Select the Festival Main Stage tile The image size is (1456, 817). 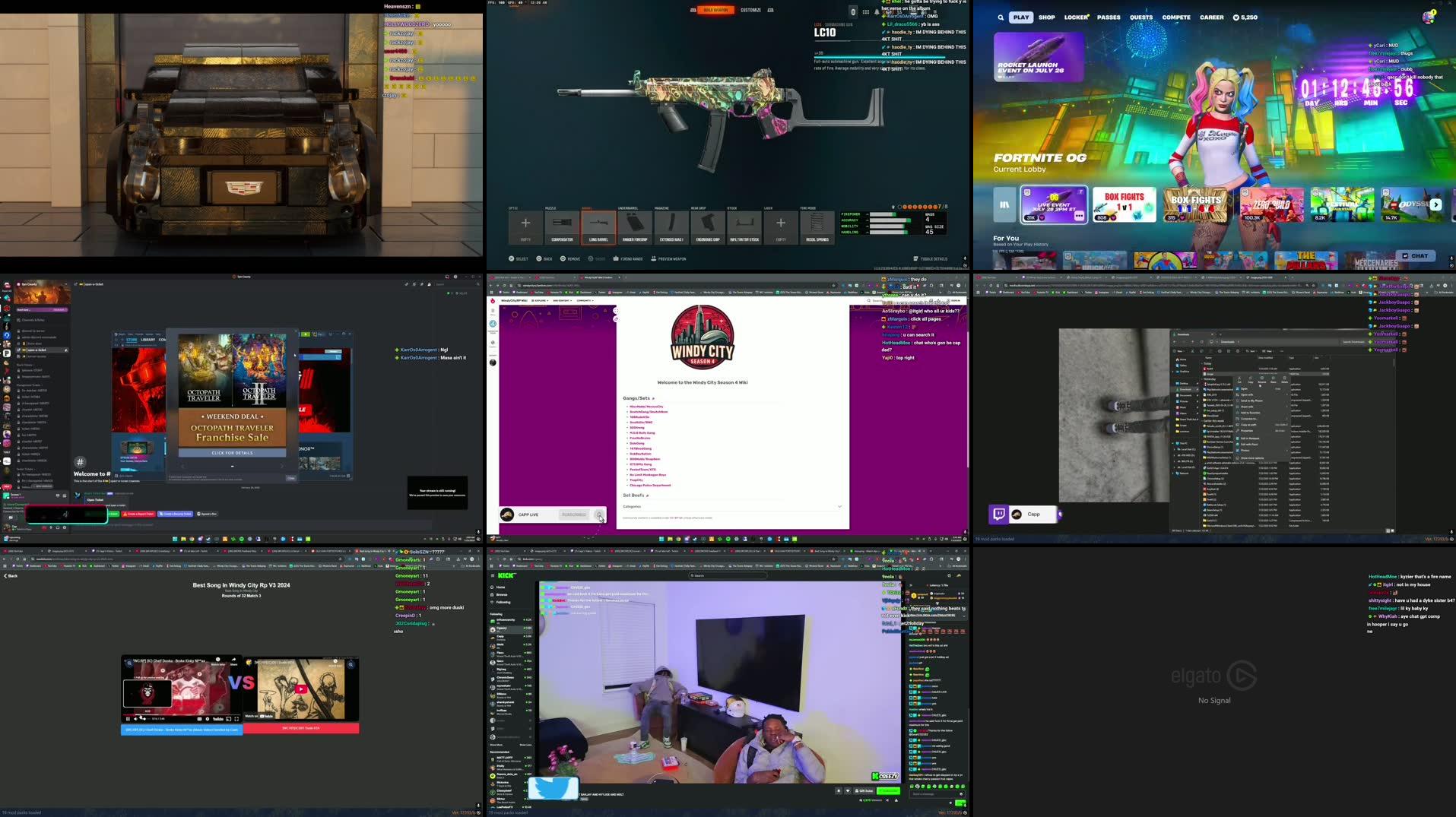coord(1343,204)
